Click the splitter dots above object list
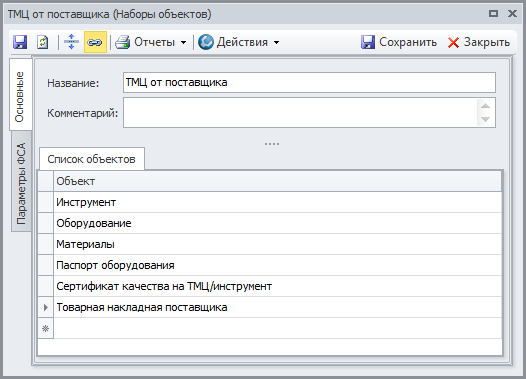Viewport: 526px width, 379px height. tap(272, 144)
